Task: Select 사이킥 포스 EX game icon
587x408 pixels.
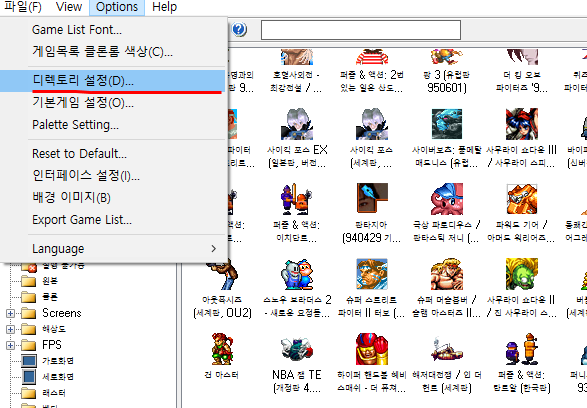Action: tap(297, 124)
